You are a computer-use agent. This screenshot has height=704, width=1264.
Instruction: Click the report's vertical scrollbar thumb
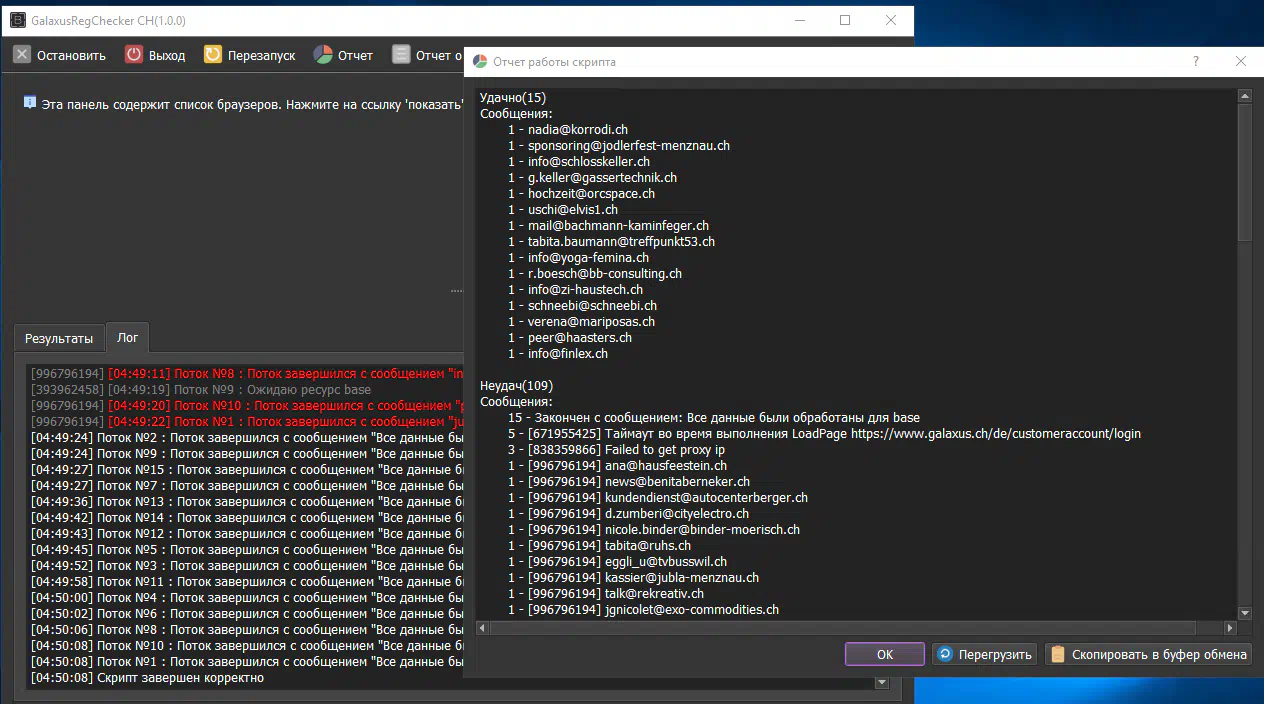[1245, 172]
